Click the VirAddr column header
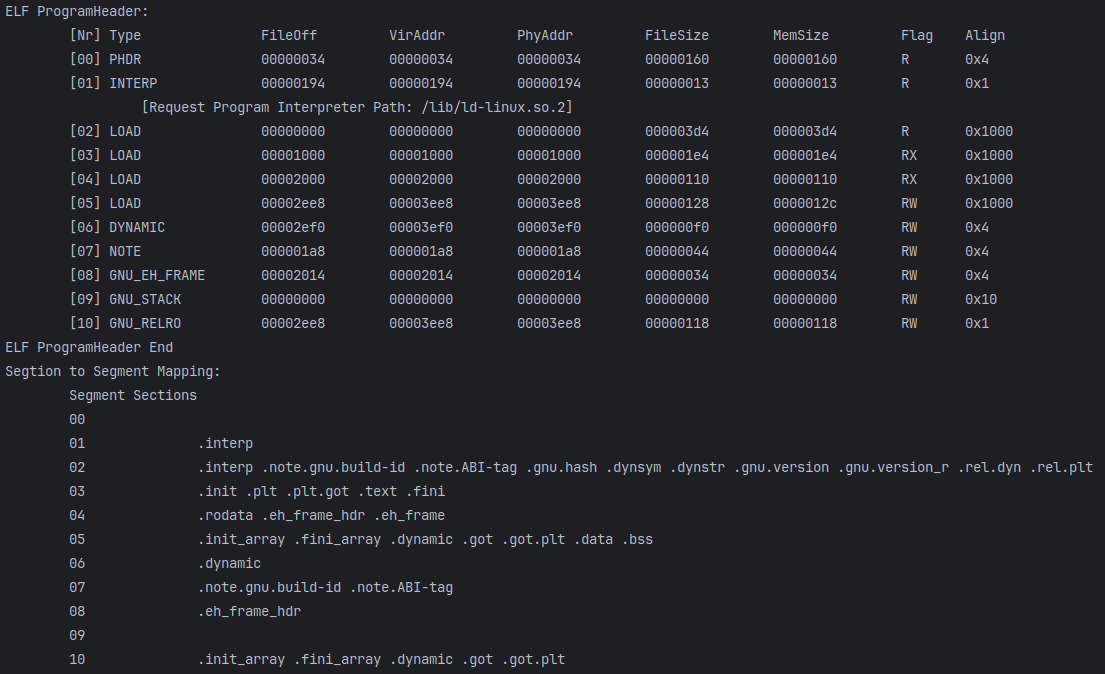Viewport: 1105px width, 674px height. [417, 35]
